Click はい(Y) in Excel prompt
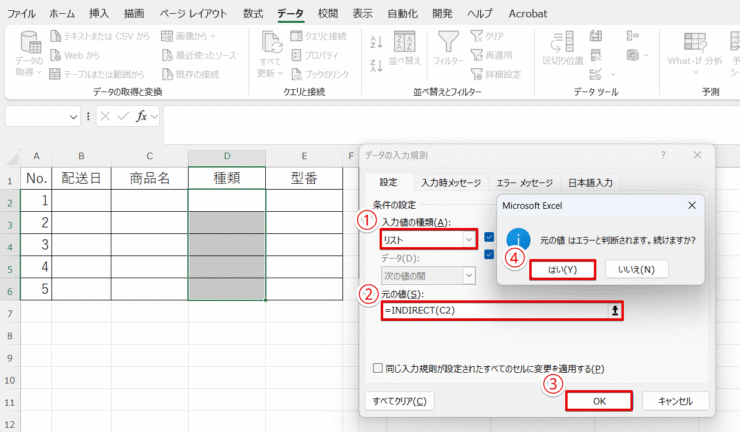 563,270
